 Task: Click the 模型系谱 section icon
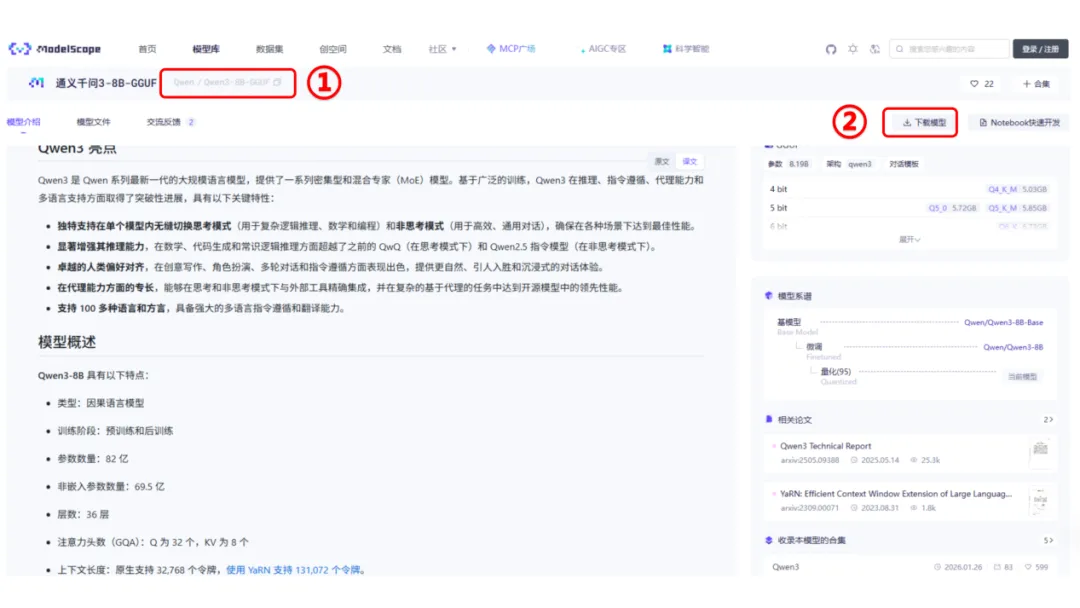coord(769,295)
